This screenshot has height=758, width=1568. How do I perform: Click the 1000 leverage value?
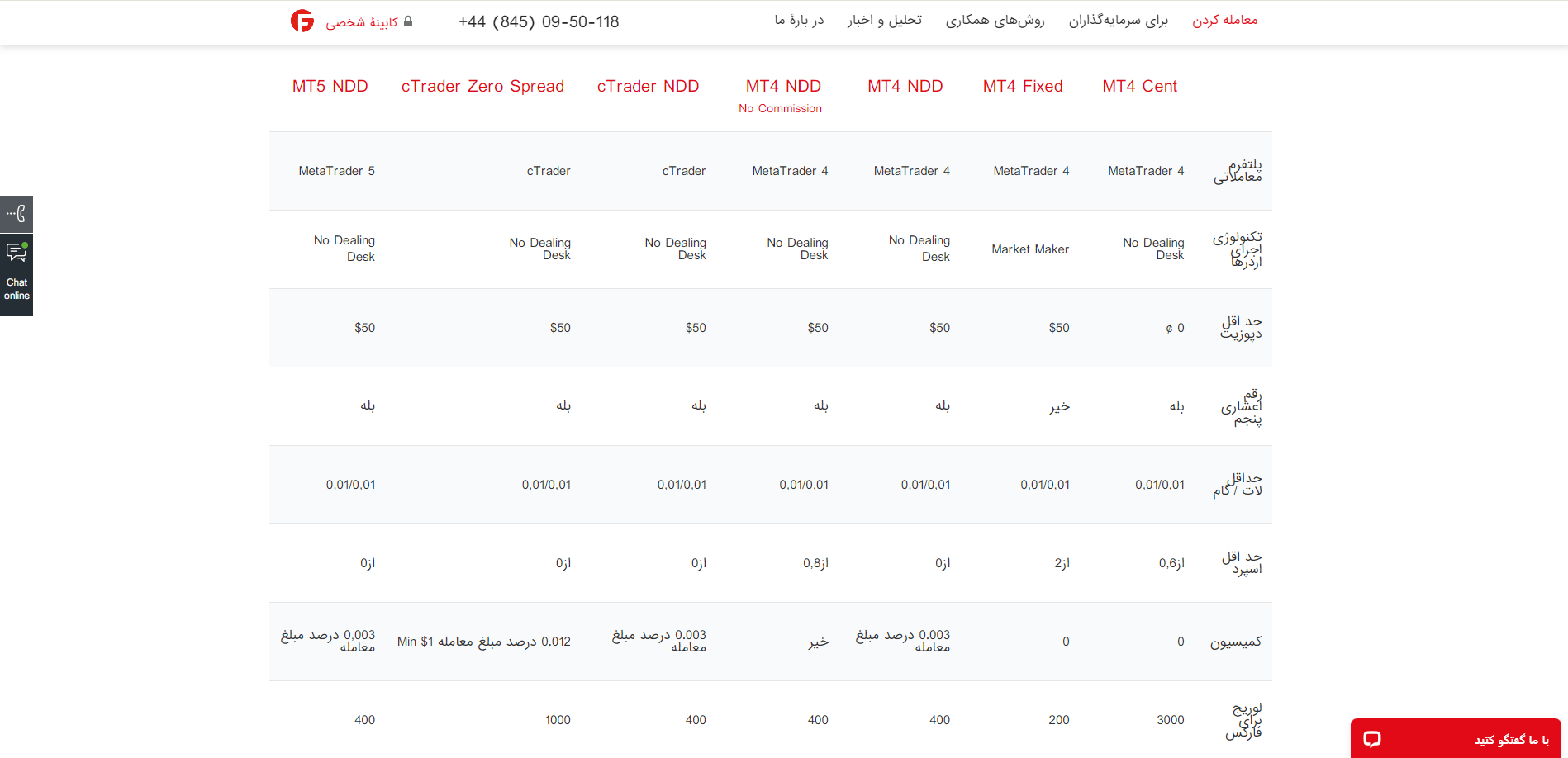[558, 720]
